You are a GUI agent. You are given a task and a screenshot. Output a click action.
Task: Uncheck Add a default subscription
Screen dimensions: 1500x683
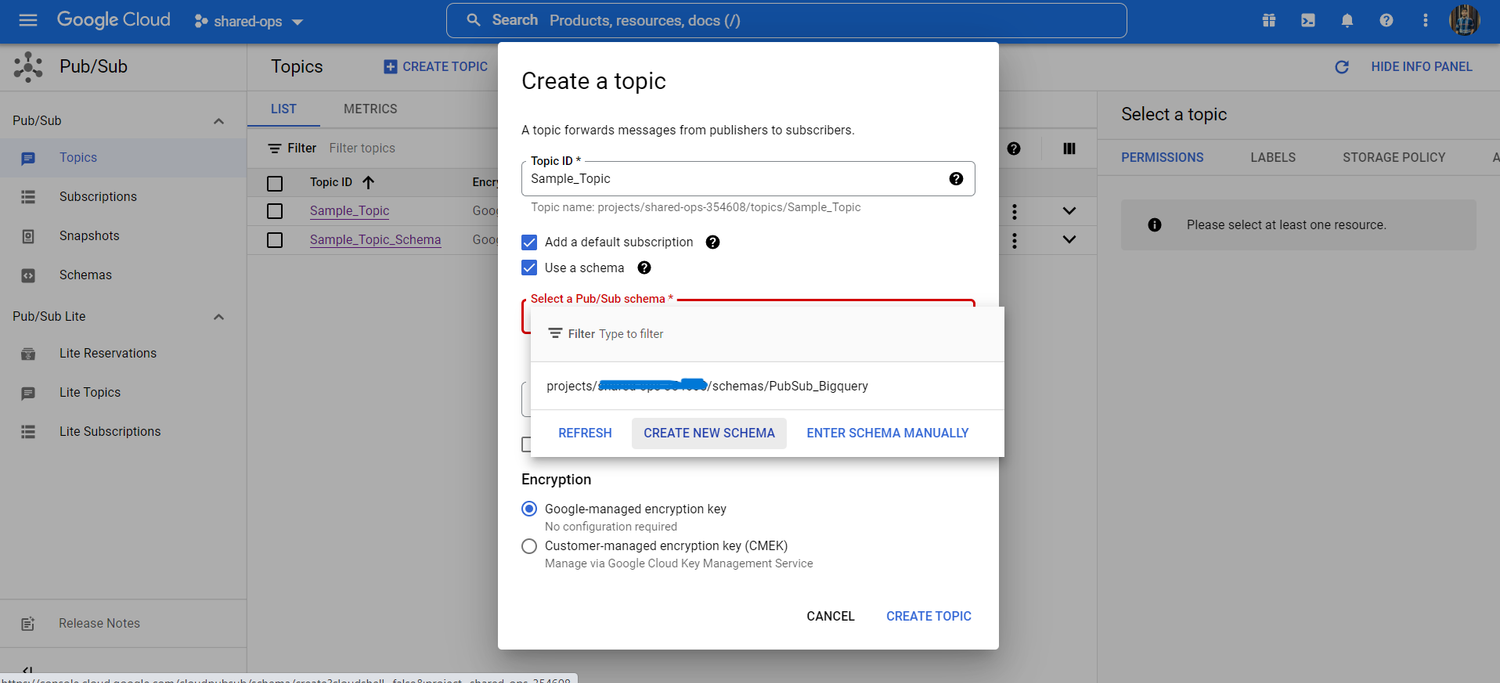click(x=529, y=242)
